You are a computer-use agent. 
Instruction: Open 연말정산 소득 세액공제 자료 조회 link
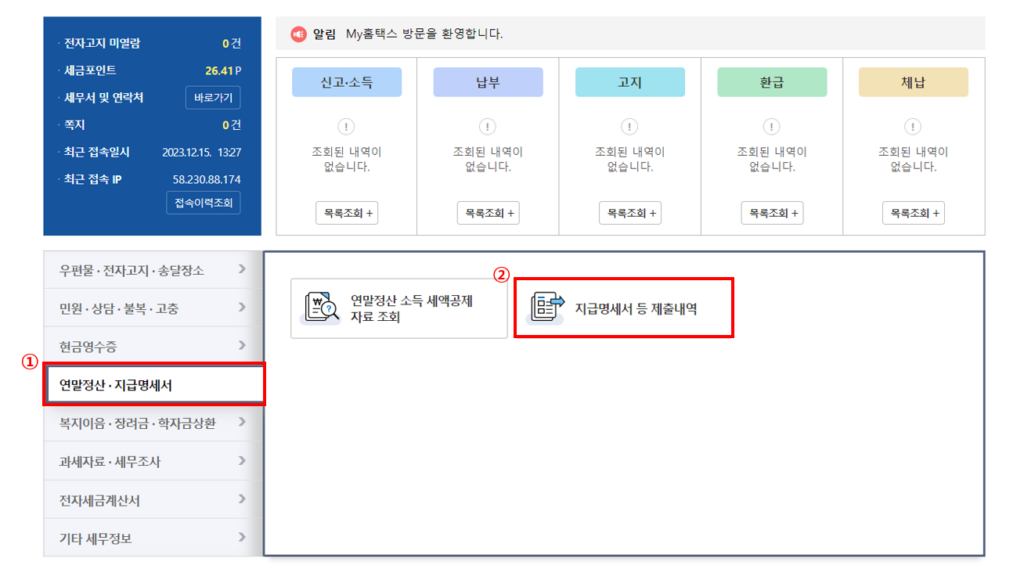click(399, 308)
